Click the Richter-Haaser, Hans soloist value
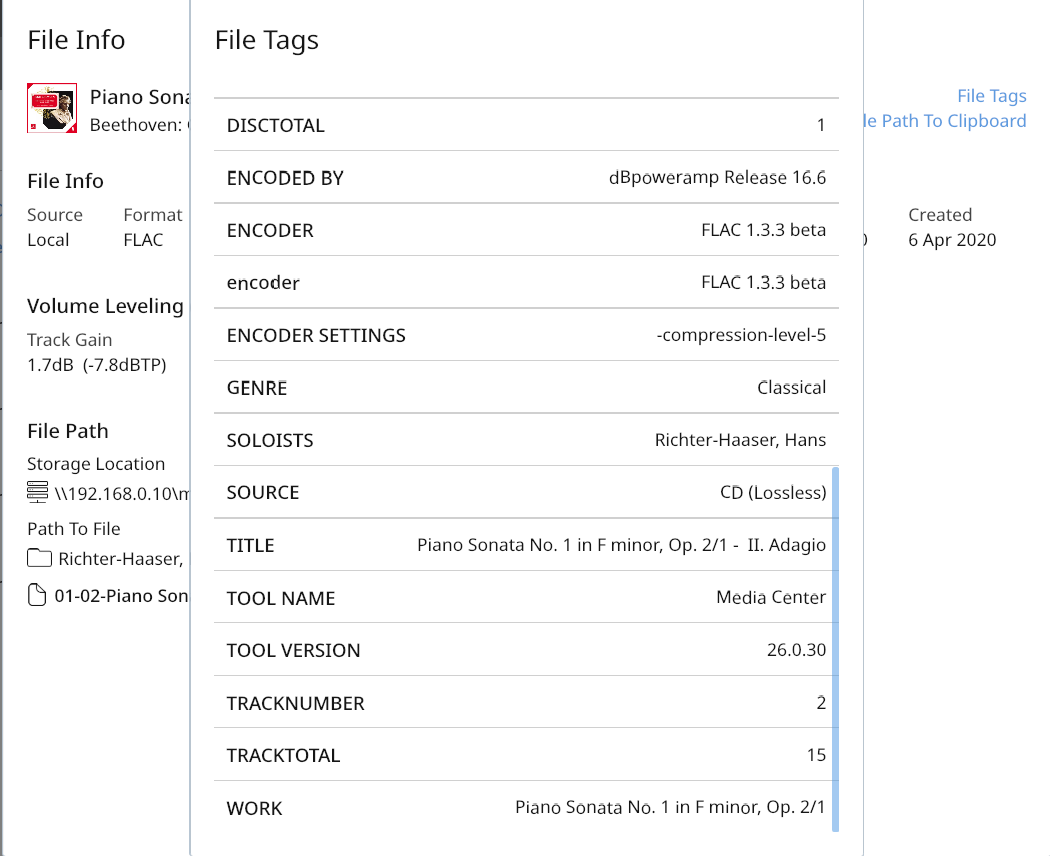 click(x=741, y=440)
